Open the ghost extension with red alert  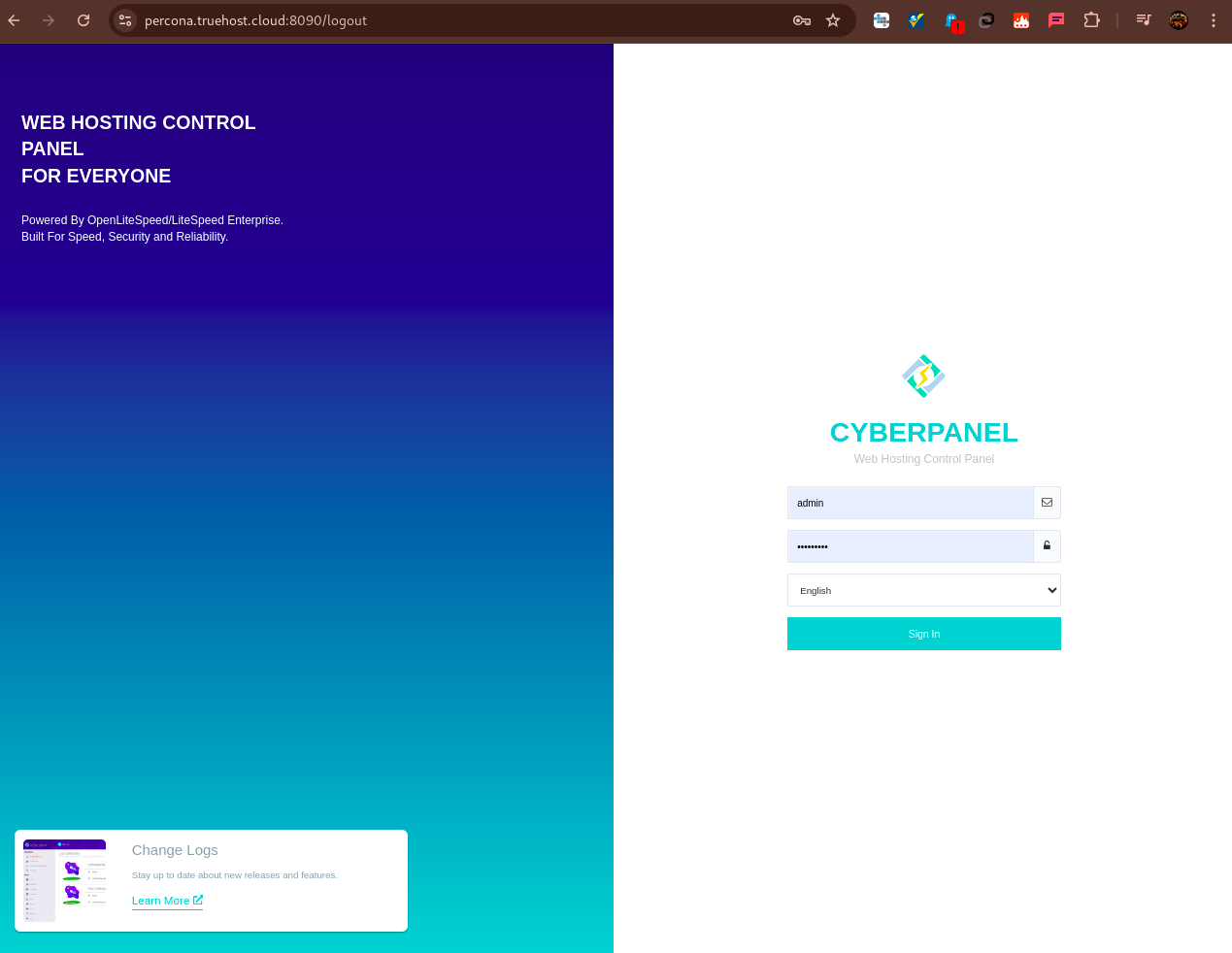tap(952, 21)
